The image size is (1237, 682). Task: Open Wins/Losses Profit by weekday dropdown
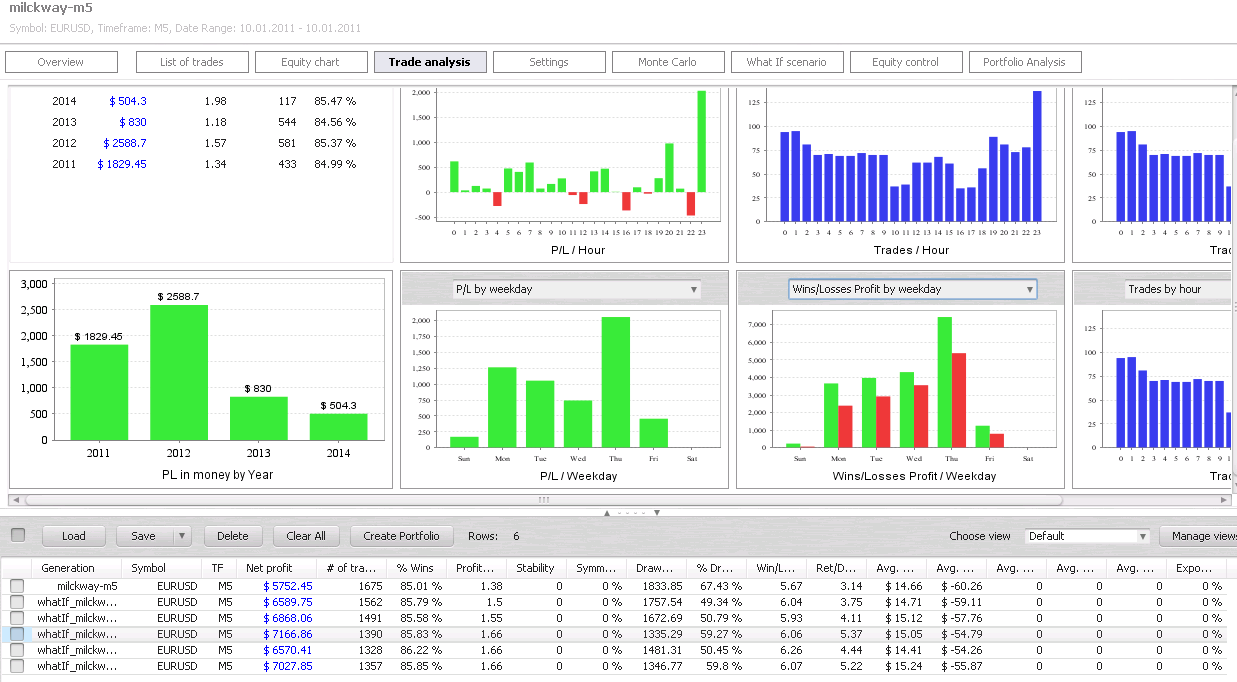[x=911, y=289]
